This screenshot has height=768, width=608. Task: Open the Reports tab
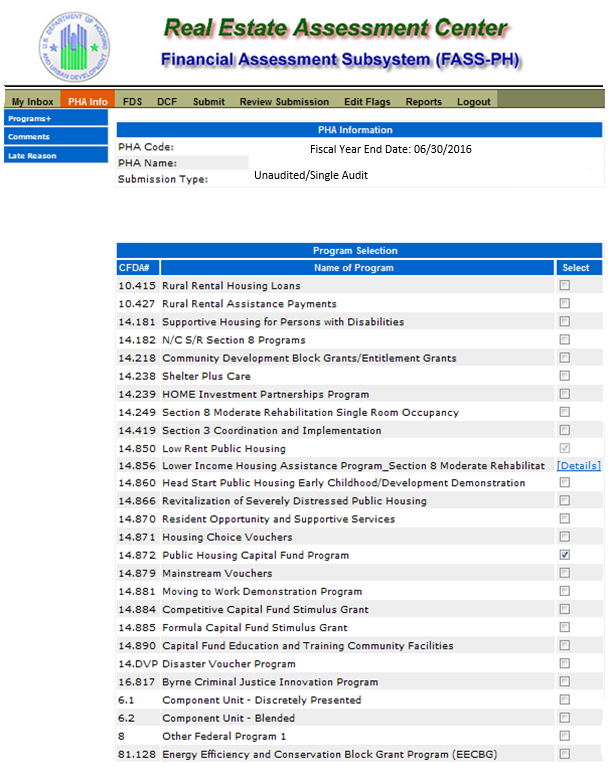coord(423,102)
